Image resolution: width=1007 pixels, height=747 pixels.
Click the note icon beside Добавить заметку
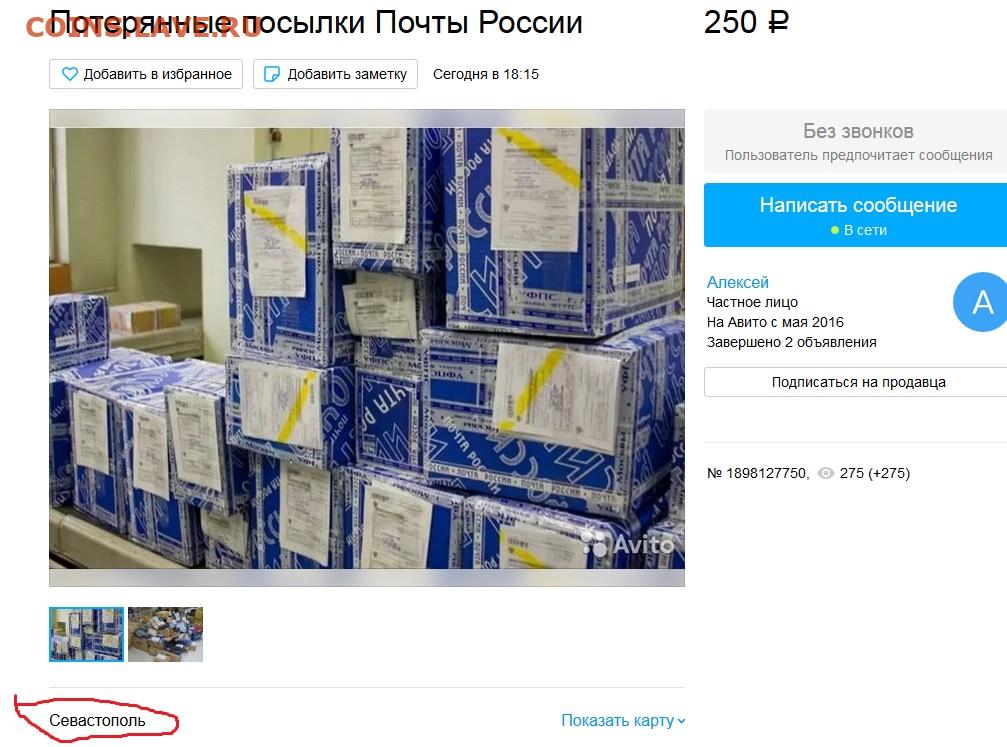[x=272, y=75]
